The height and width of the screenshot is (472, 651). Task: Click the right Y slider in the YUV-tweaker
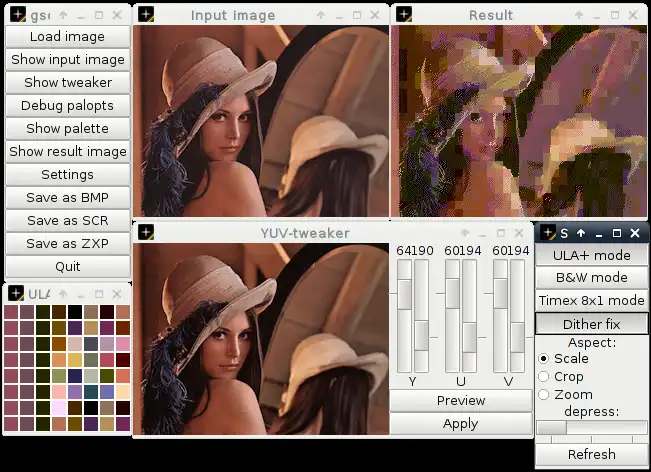[x=421, y=316]
